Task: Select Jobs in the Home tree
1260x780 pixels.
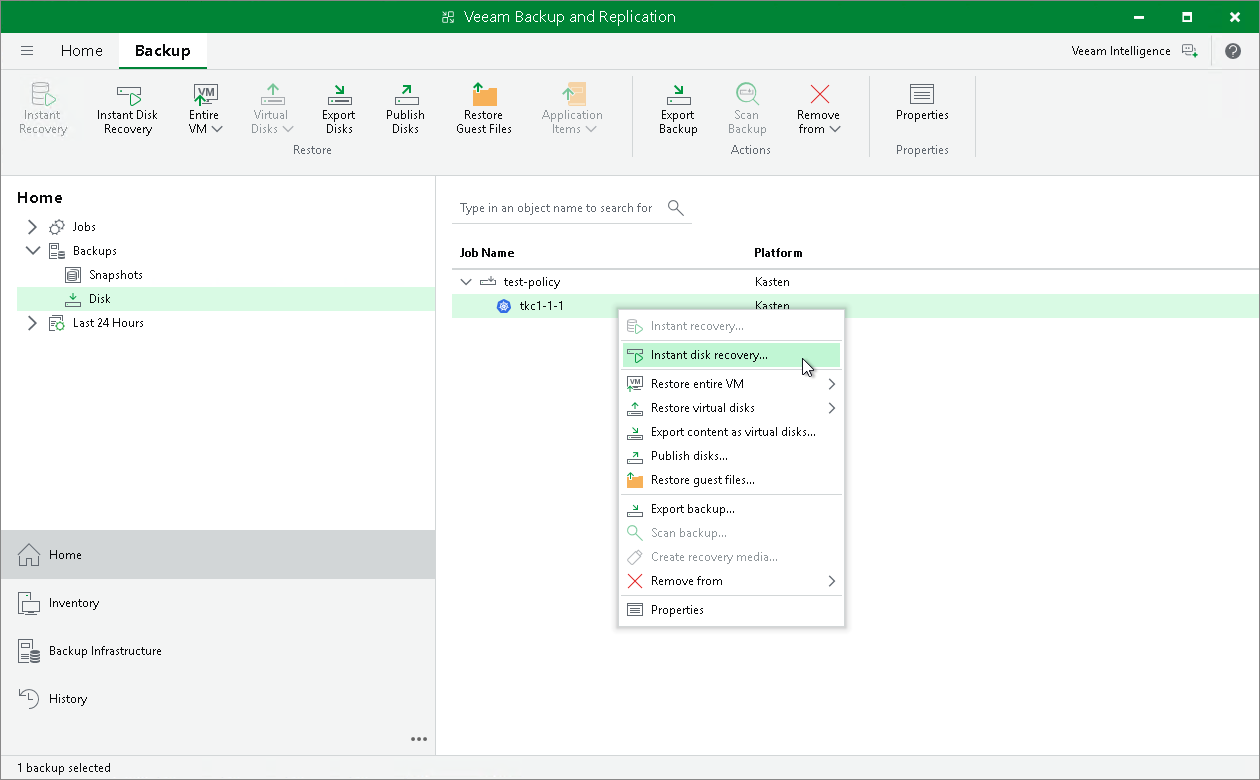Action: pos(84,227)
